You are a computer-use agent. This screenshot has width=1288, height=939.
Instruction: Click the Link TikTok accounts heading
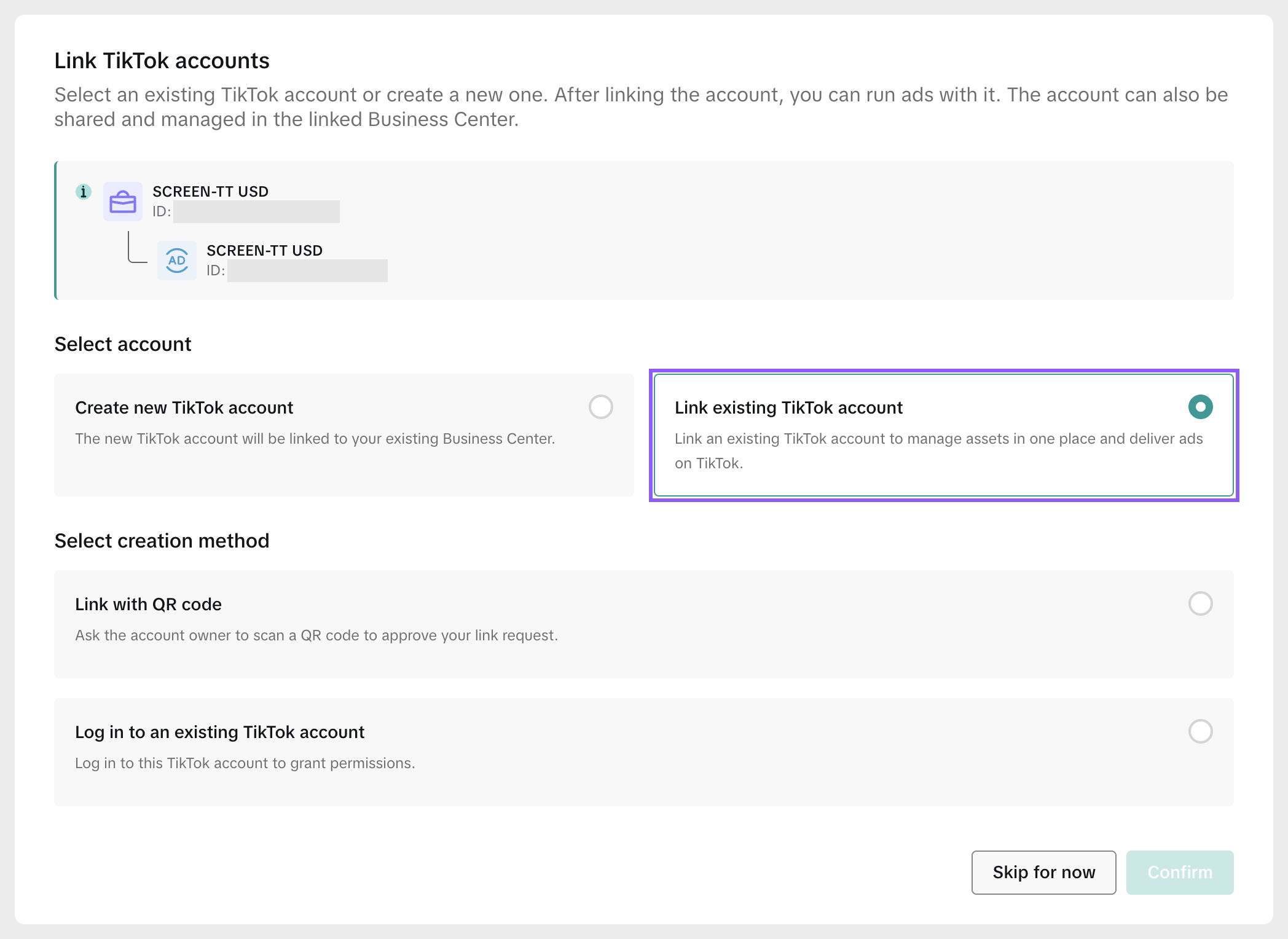(162, 61)
